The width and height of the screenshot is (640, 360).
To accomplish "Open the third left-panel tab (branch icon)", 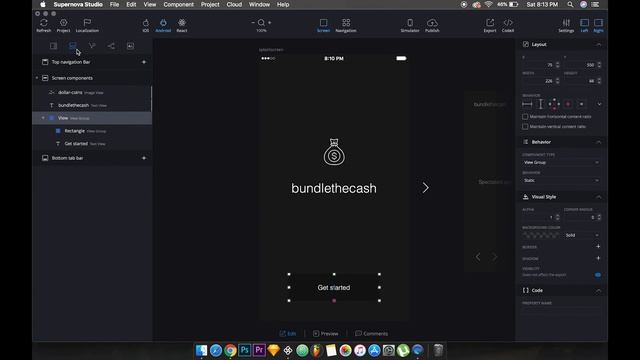I will tap(92, 46).
